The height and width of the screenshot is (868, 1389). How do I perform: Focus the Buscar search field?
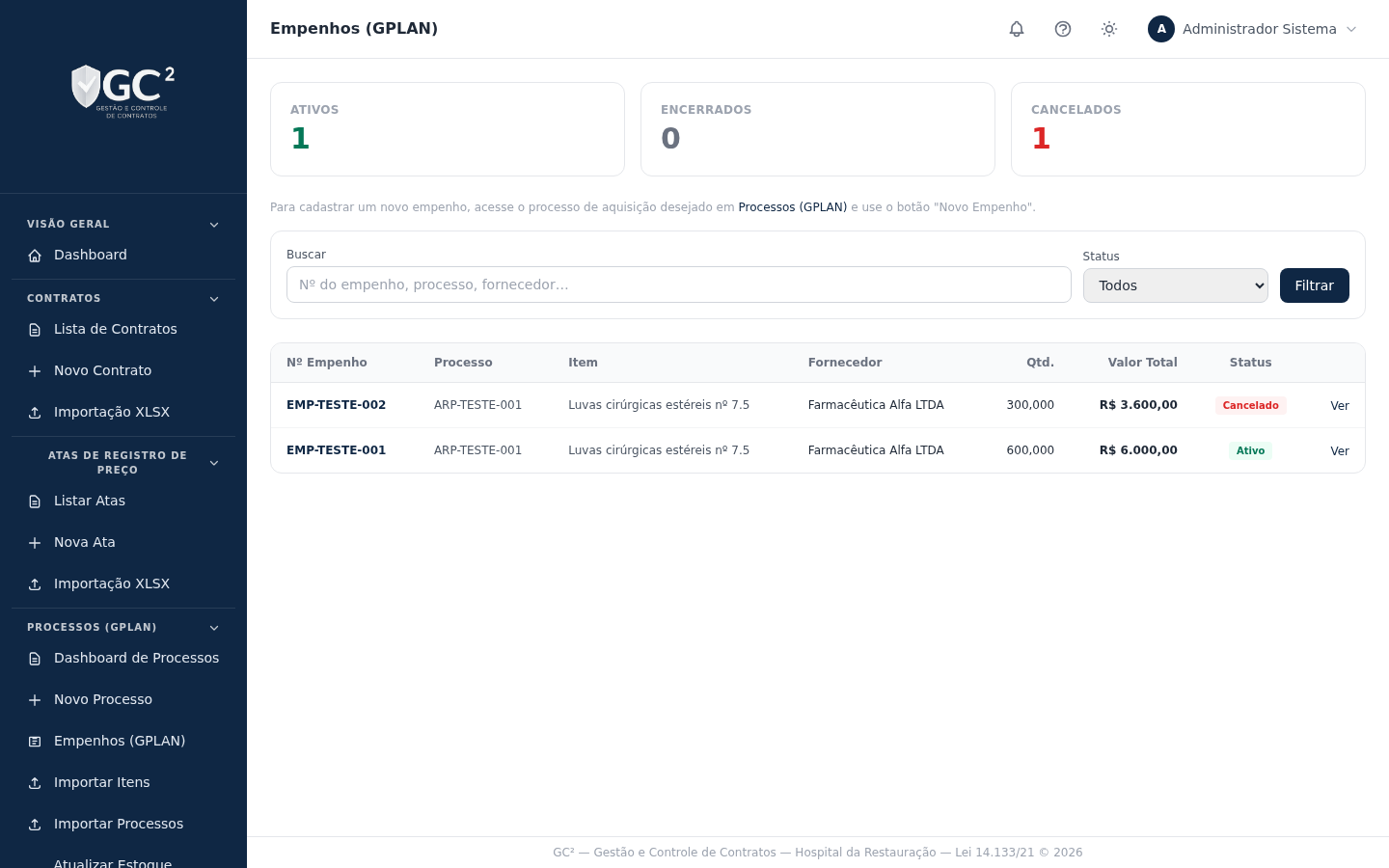(x=679, y=285)
